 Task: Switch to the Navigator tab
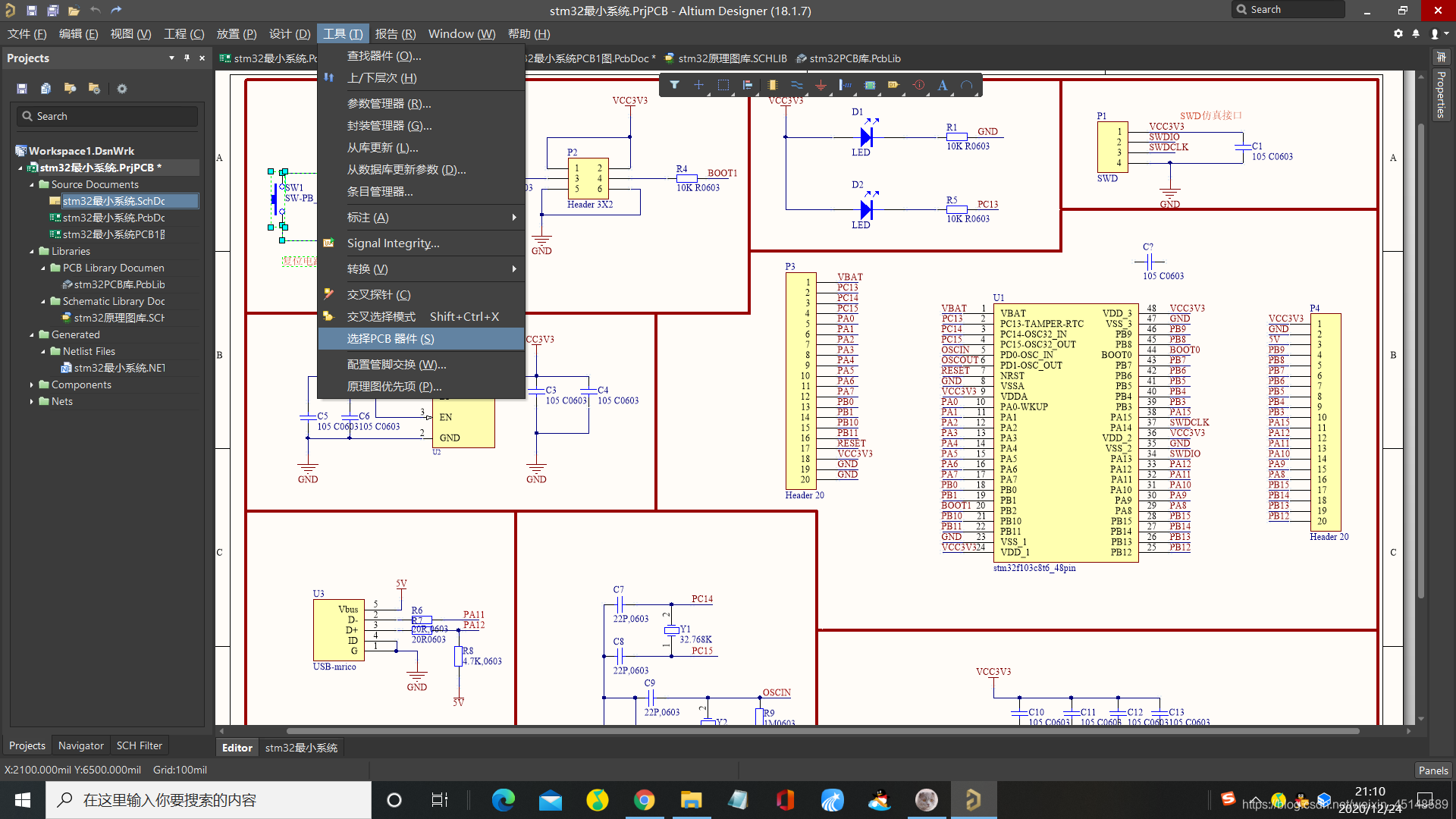[80, 746]
